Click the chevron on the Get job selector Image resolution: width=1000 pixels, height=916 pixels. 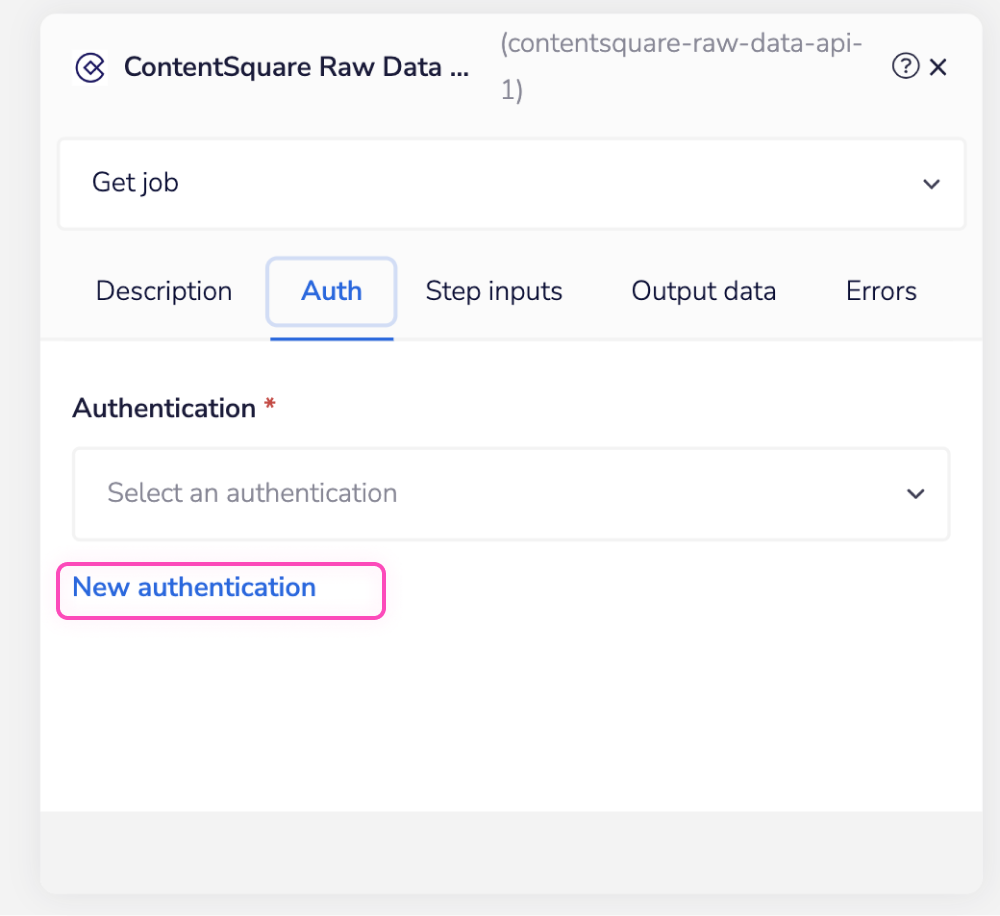tap(931, 184)
